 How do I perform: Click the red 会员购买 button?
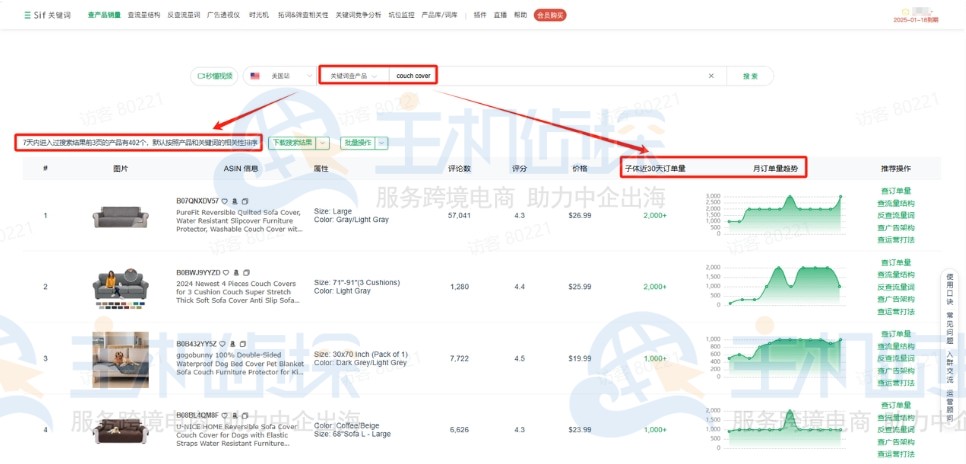point(550,15)
